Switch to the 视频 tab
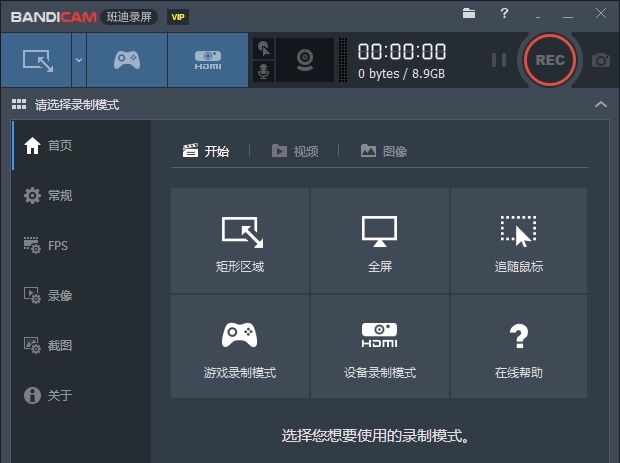Viewport: 620px width, 463px height. coord(295,151)
